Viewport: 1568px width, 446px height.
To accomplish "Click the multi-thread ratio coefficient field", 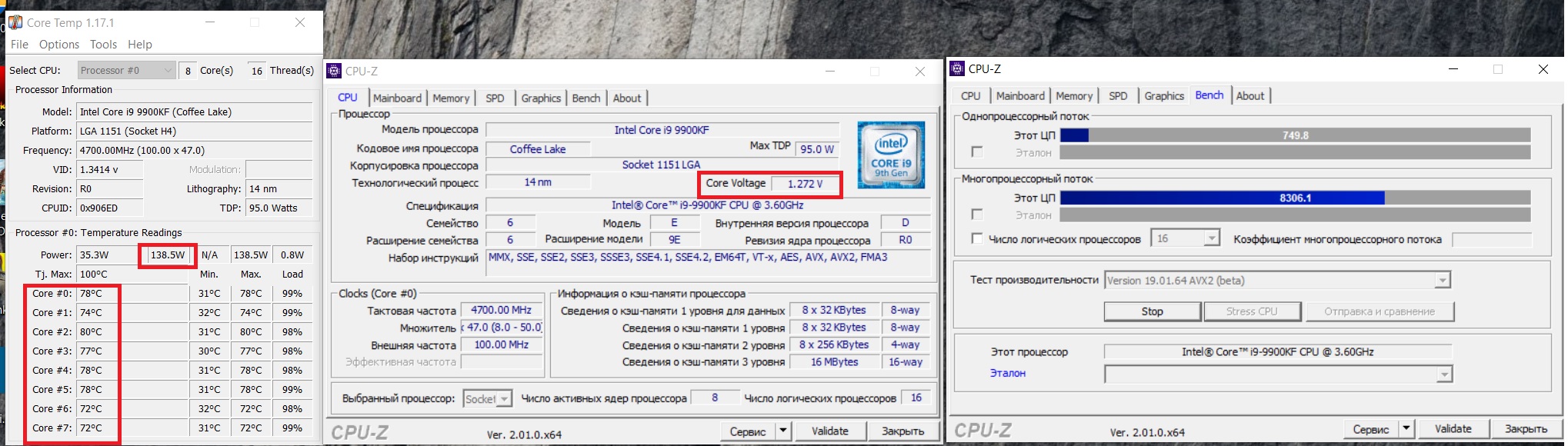I will pos(1491,239).
